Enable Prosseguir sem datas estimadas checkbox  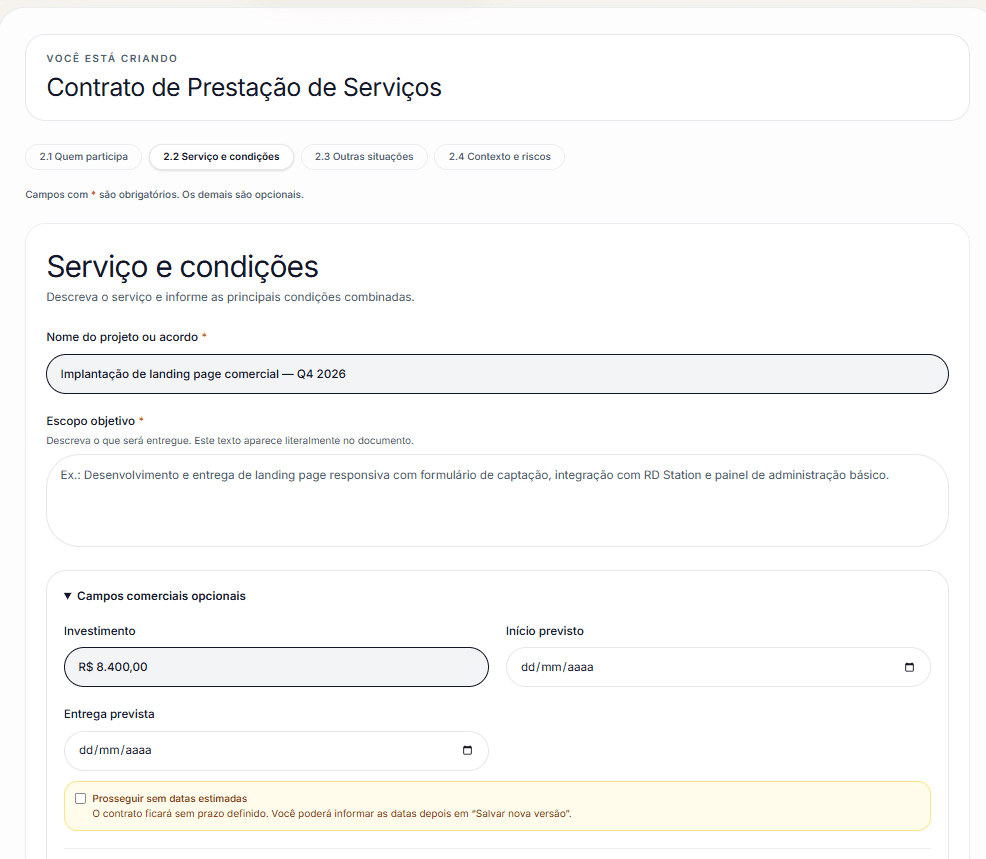[80, 799]
